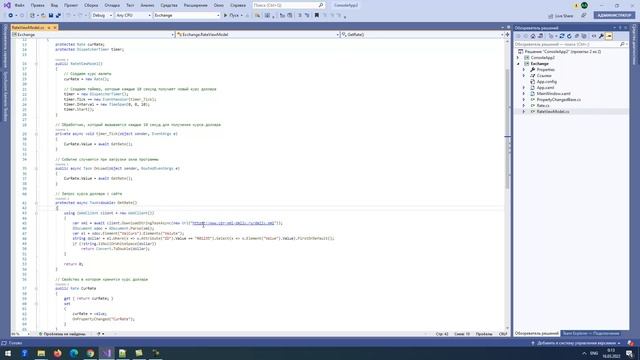Open the Exchange.RateViewModel type dropdown

click(258, 35)
